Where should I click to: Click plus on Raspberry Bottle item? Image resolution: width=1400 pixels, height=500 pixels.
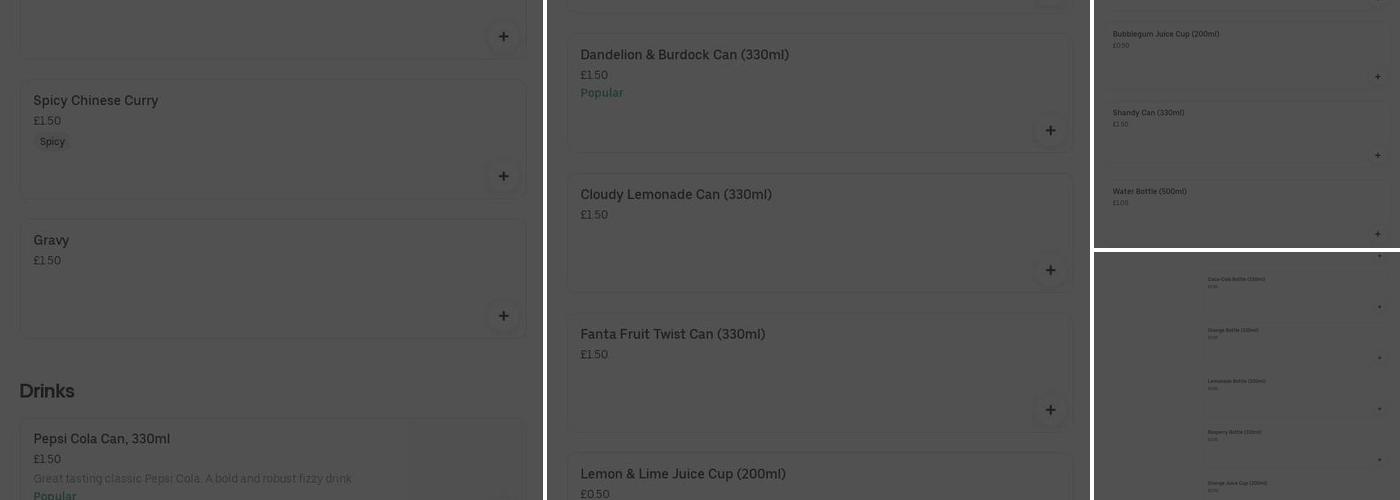coord(1380,460)
